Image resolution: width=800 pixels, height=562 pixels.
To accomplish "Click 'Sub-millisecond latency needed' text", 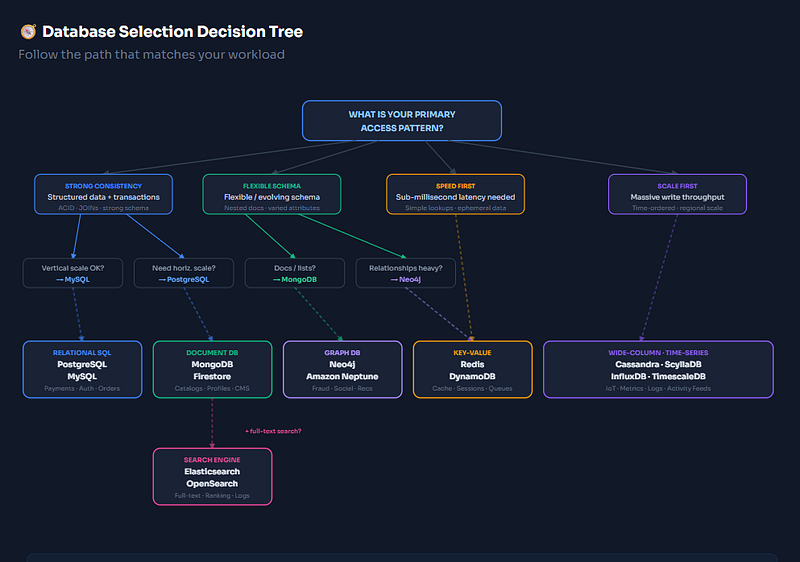I will [x=456, y=197].
